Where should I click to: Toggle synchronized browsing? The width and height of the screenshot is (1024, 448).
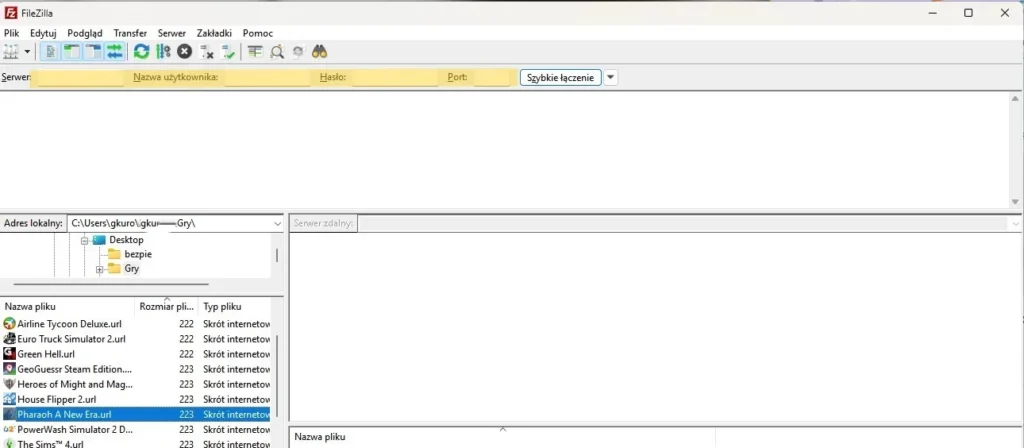tap(298, 52)
